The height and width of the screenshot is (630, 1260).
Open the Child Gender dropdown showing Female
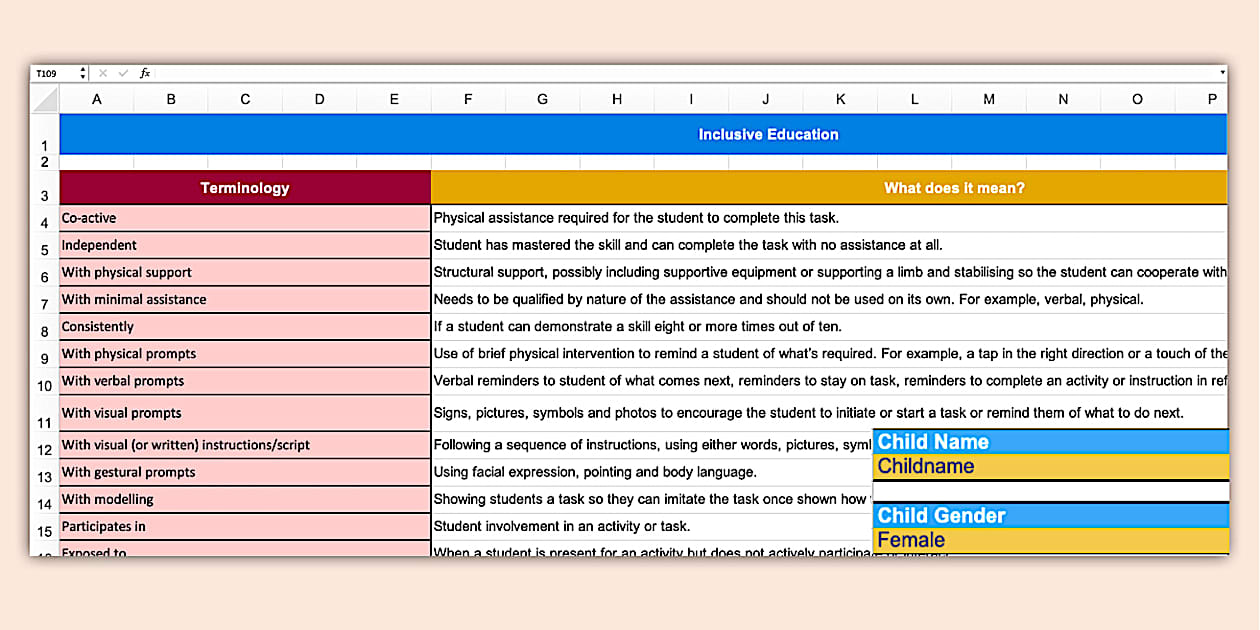coord(1050,539)
